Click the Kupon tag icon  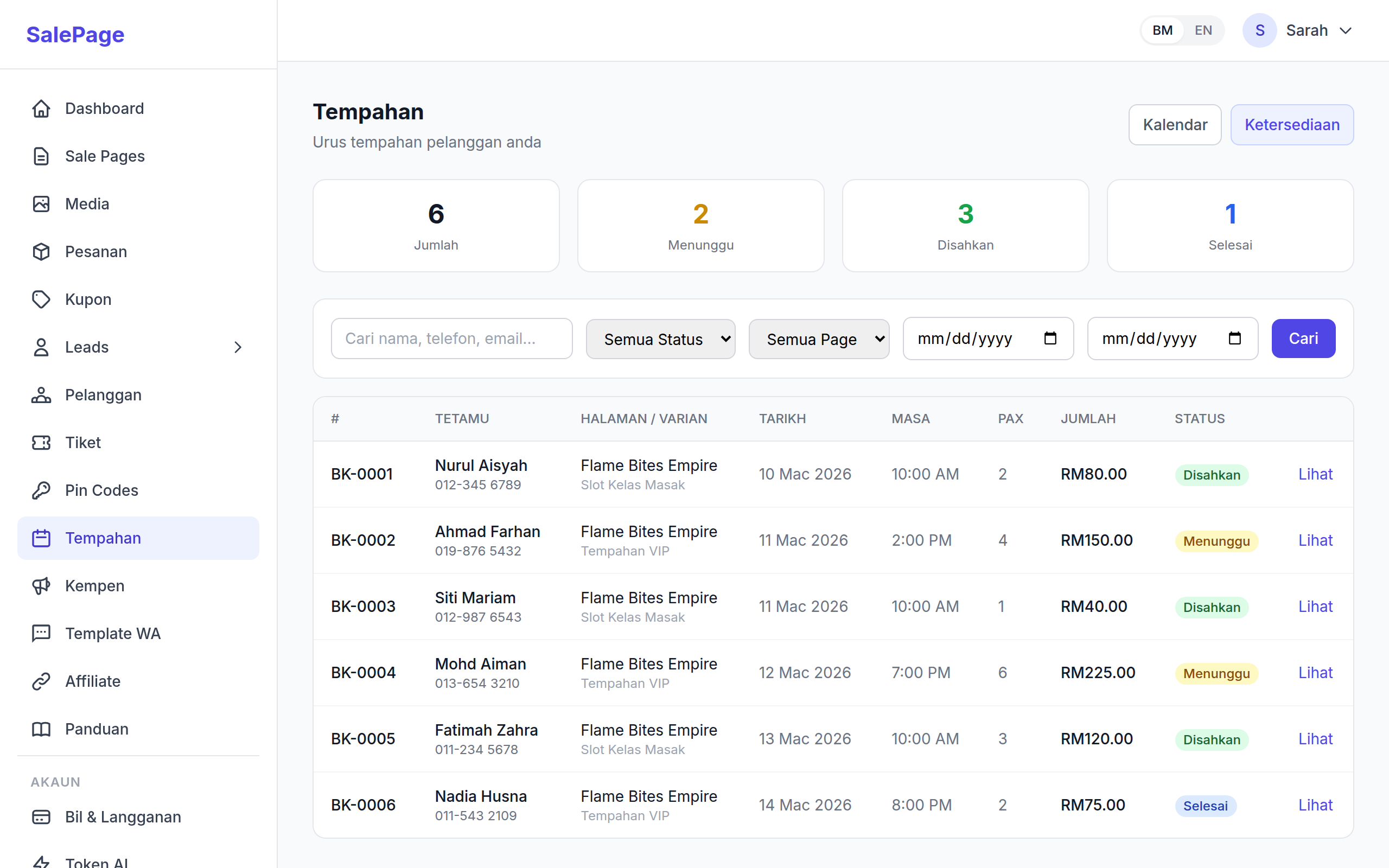pos(41,299)
